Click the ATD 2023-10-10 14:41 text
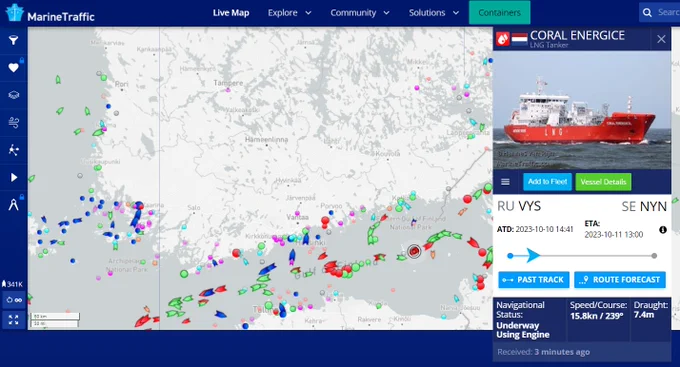The width and height of the screenshot is (680, 367). pyautogui.click(x=535, y=229)
